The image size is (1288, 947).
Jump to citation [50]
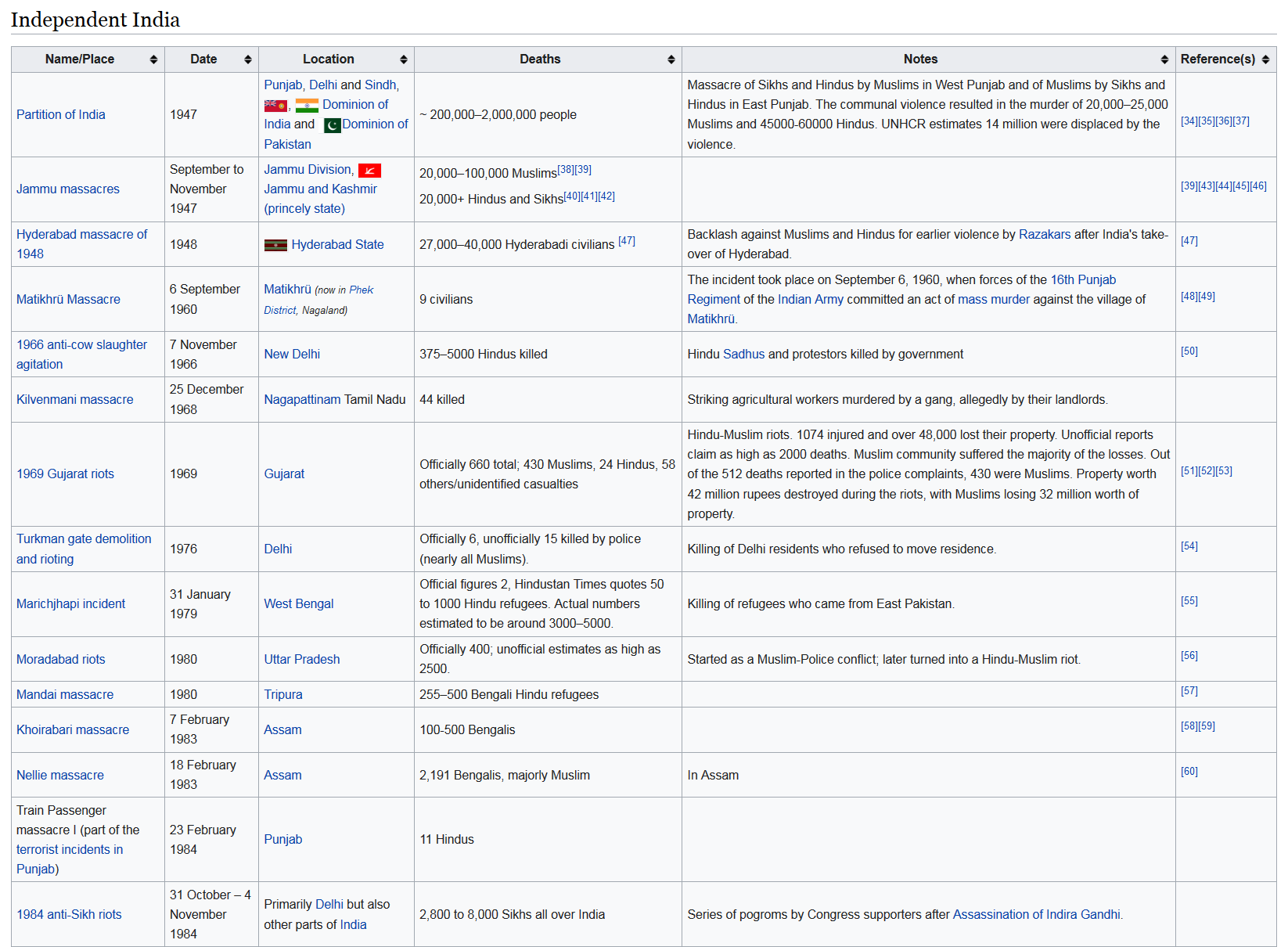point(1189,351)
